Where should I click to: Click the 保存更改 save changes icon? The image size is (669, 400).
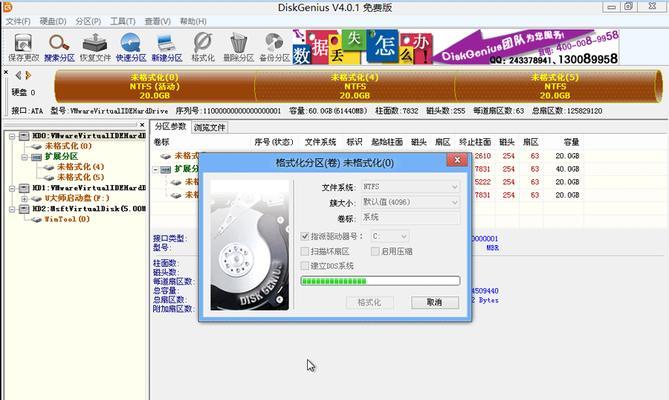[x=23, y=47]
